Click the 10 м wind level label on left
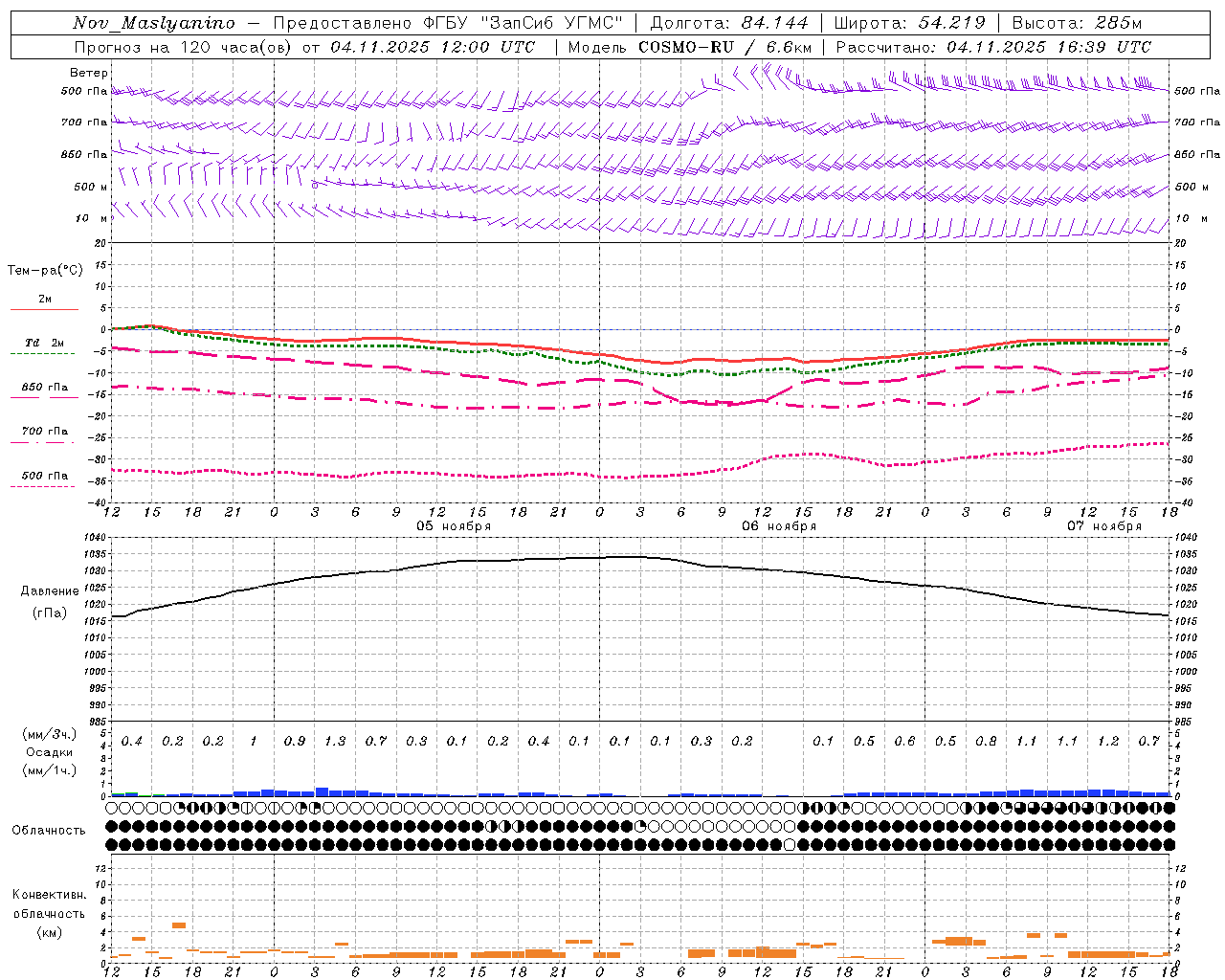 tap(92, 218)
